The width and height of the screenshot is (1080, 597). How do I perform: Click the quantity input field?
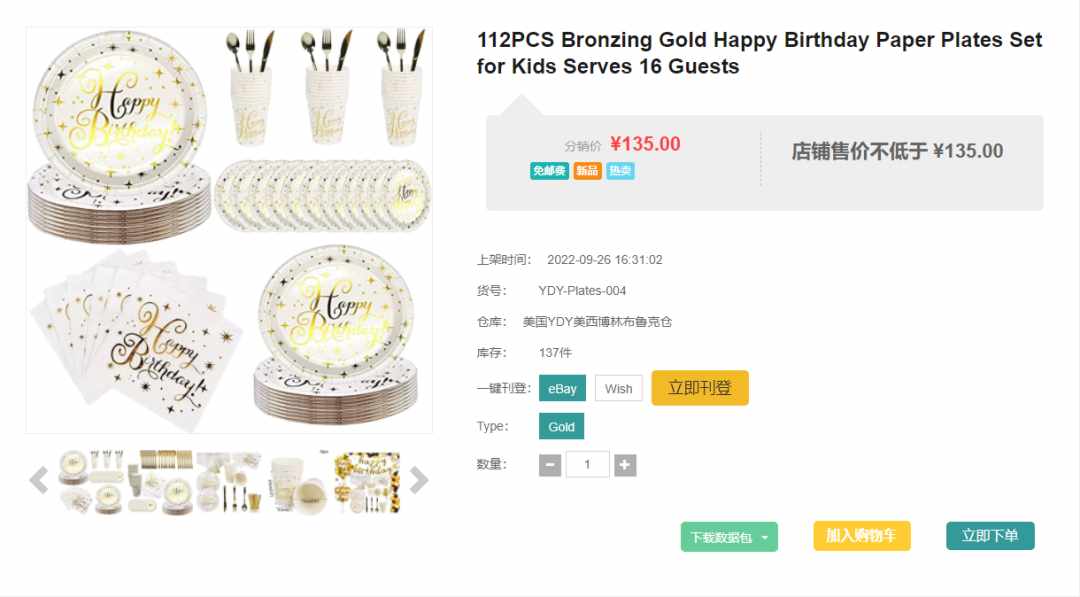588,465
